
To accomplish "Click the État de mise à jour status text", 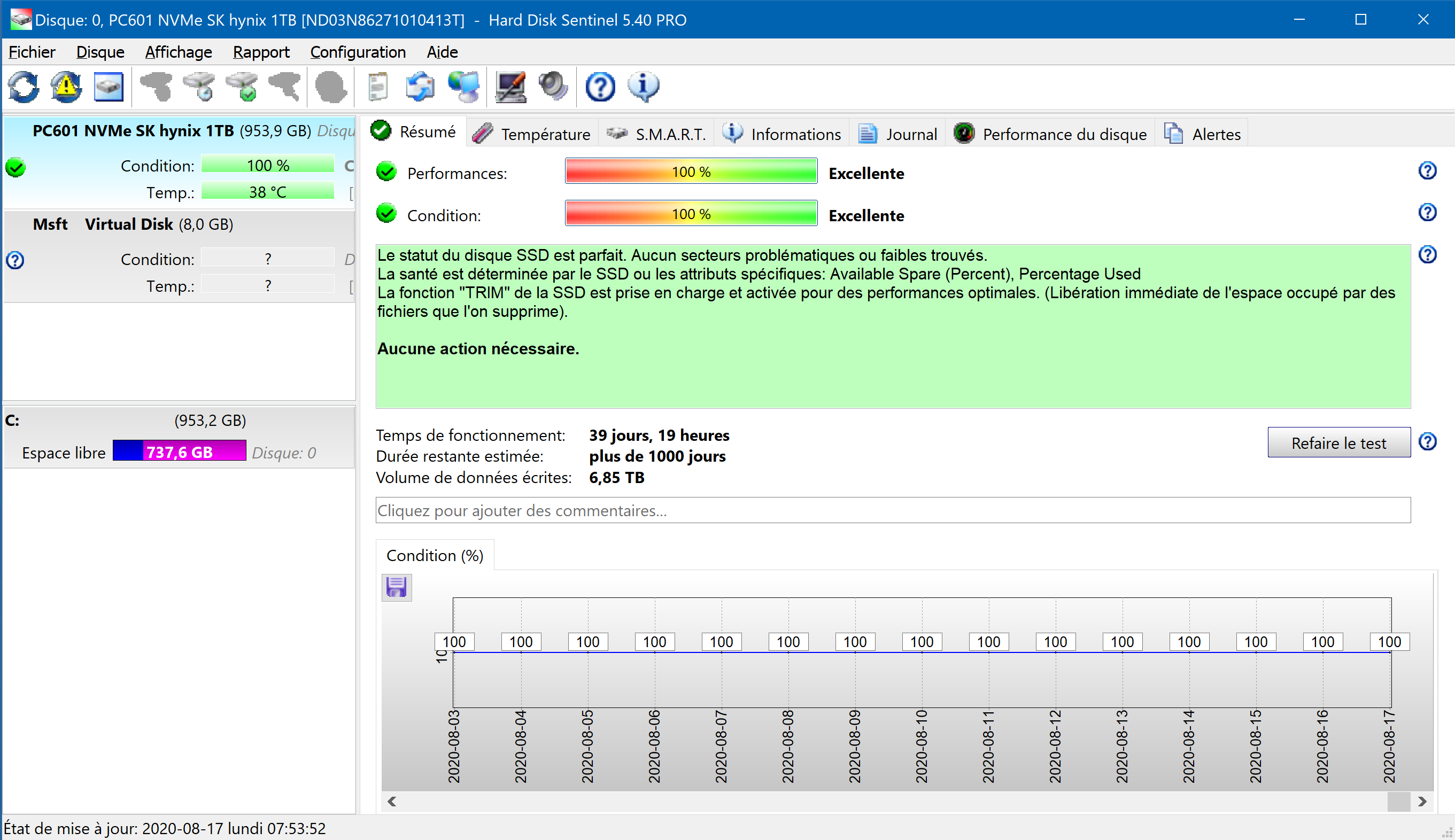I will coord(165,828).
